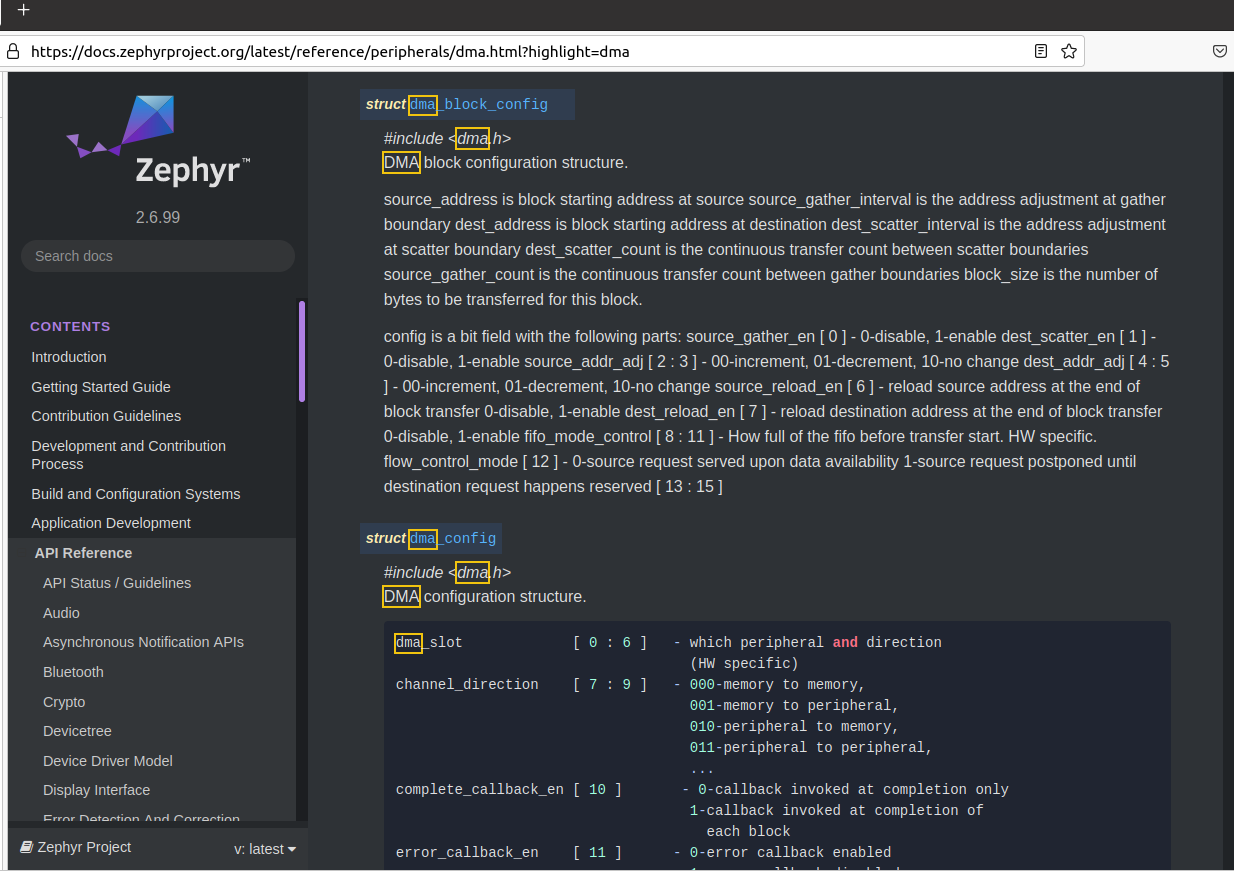Viewport: 1234px width, 880px height.
Task: Click the Zephyr logo in the sidebar
Action: pos(157,140)
